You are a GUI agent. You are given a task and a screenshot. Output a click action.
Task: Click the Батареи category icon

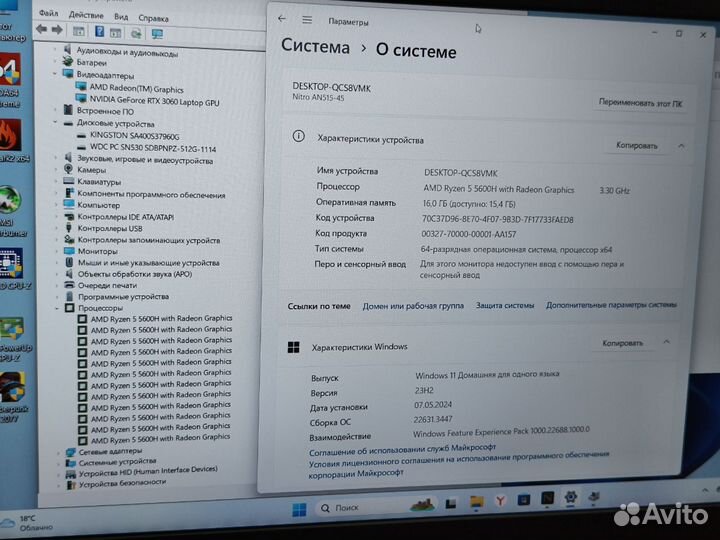[x=68, y=61]
